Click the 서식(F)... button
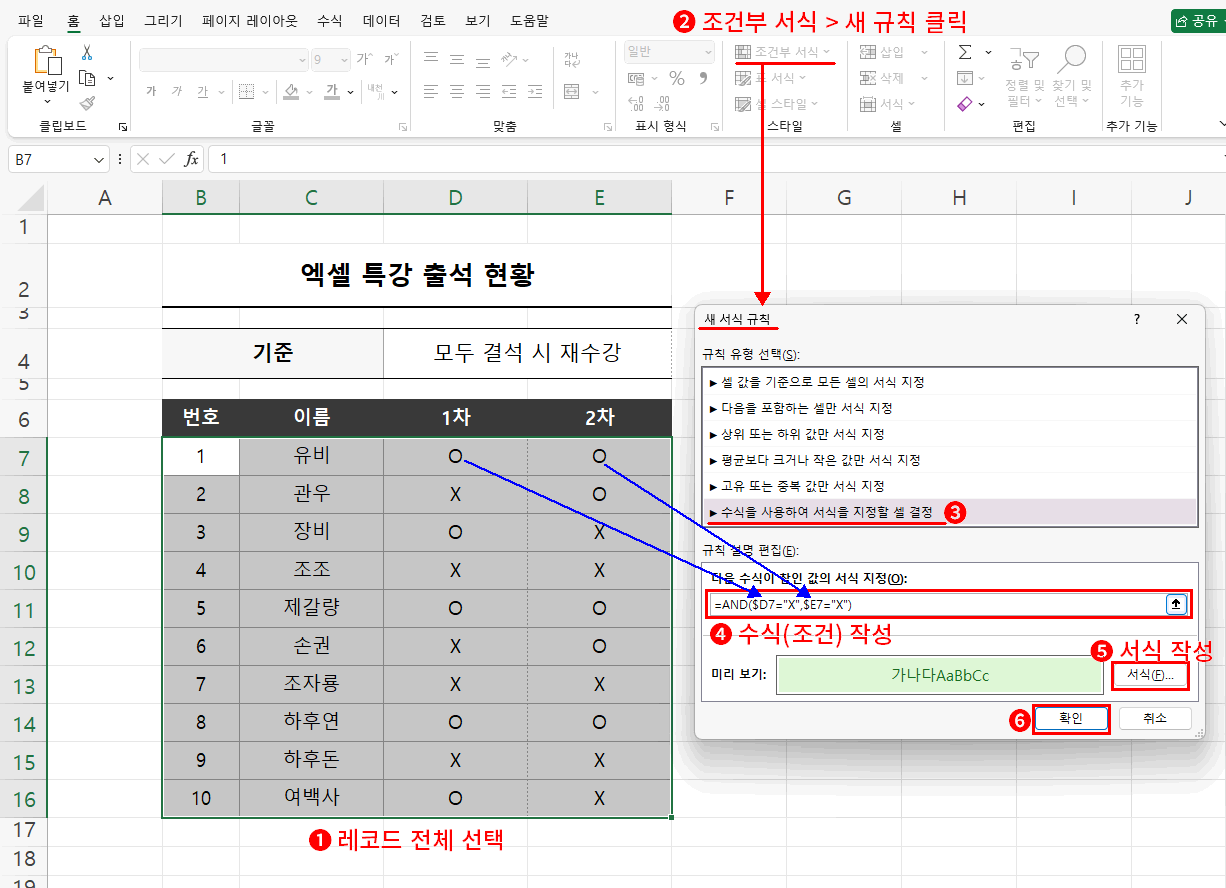The image size is (1226, 888). coord(1150,675)
